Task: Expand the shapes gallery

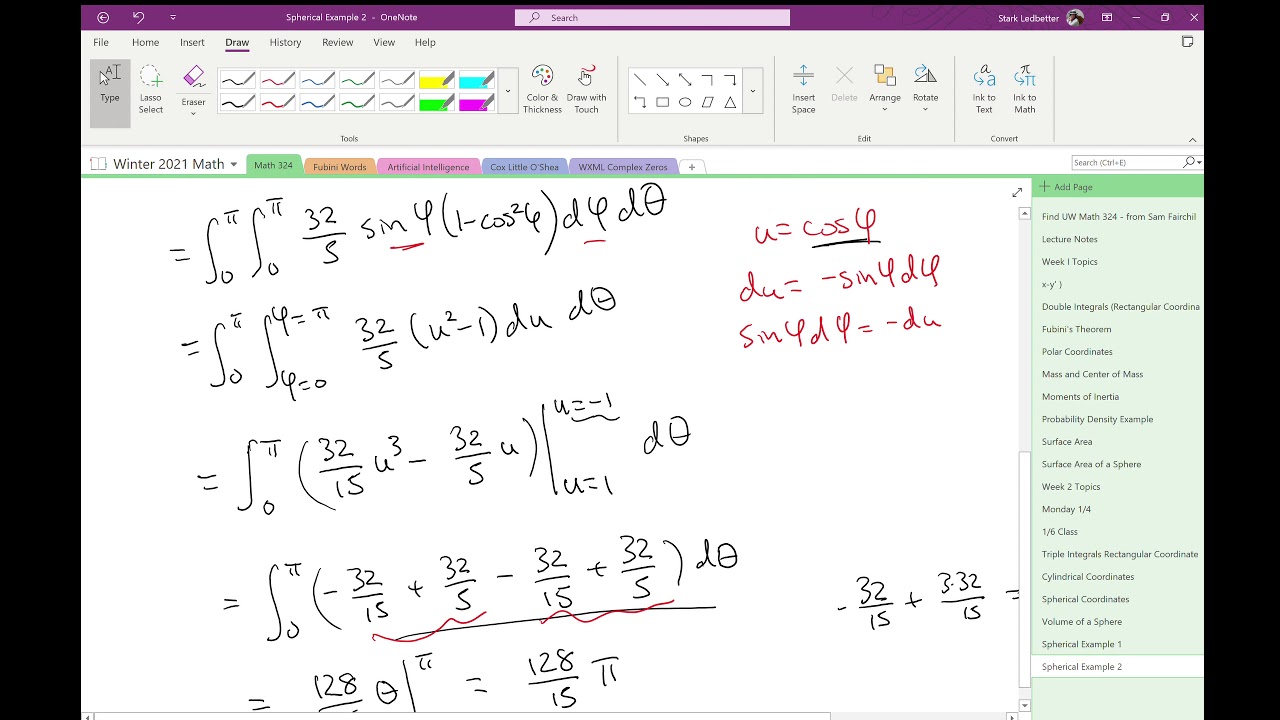Action: [753, 91]
